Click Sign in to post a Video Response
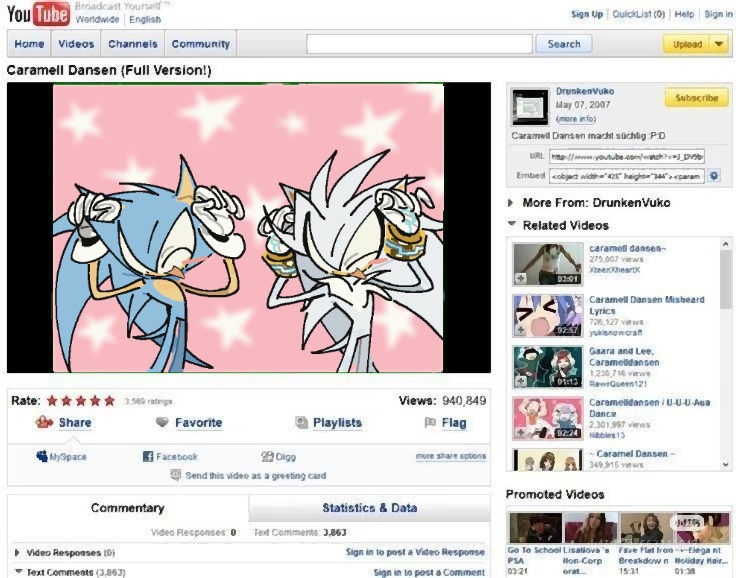 click(415, 552)
